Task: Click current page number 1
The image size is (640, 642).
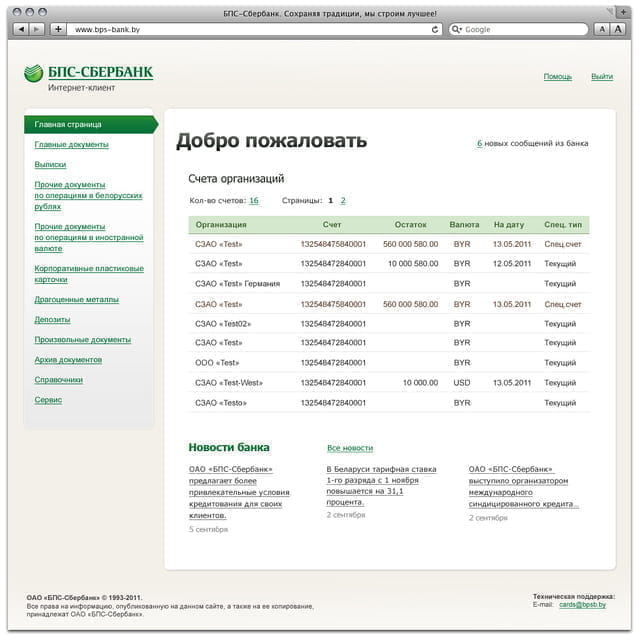Action: [330, 201]
